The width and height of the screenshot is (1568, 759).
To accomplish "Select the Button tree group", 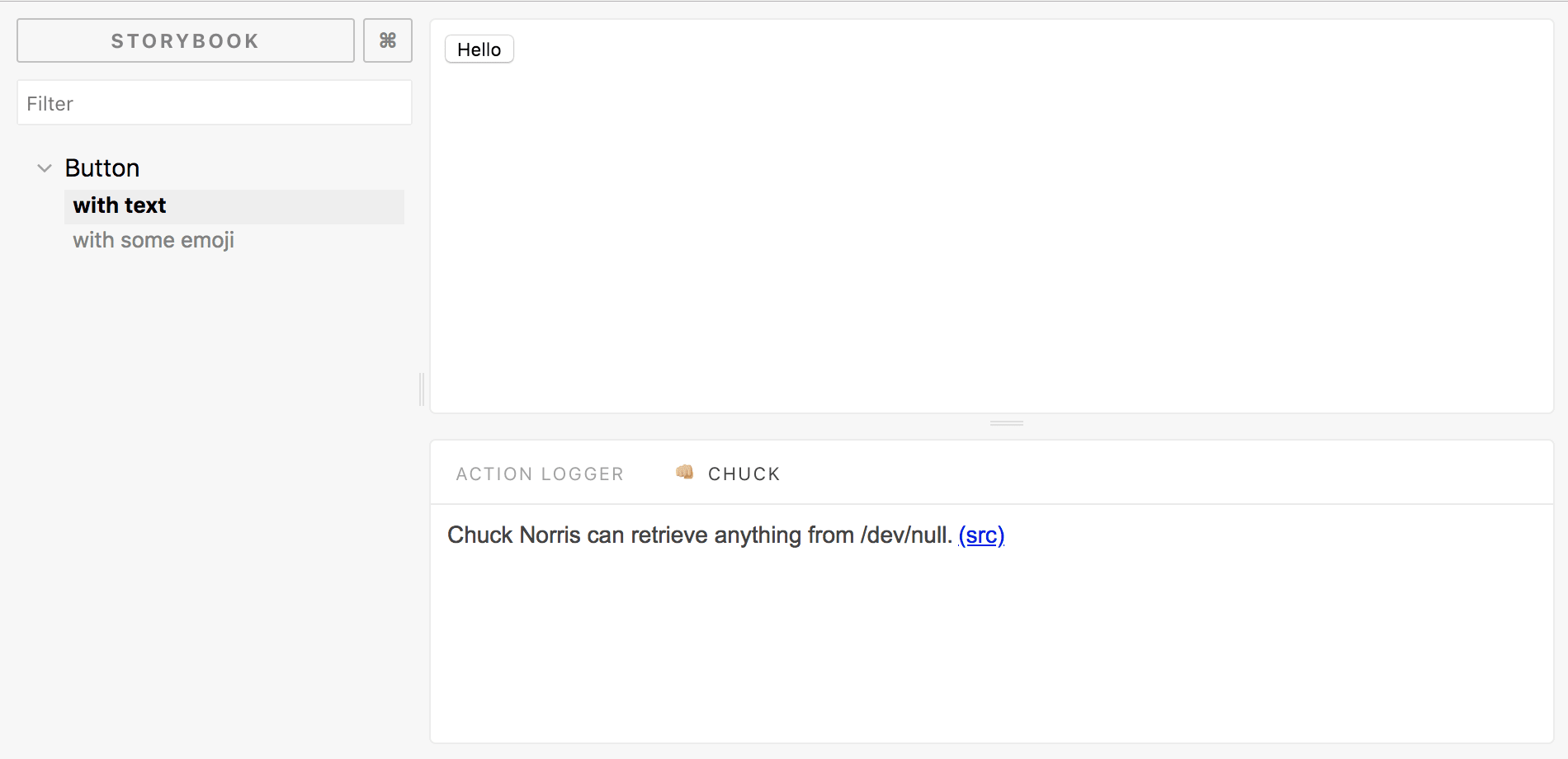I will pos(102,168).
